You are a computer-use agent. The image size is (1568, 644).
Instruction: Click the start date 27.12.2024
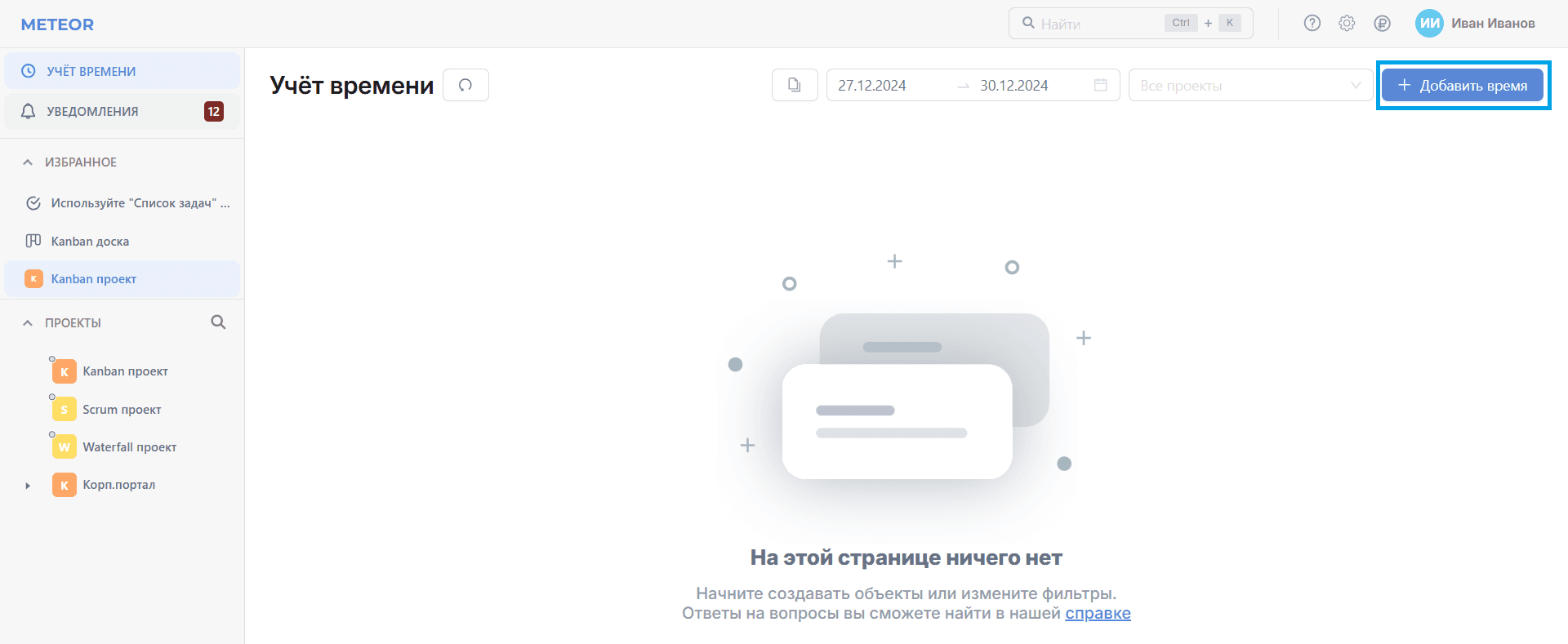point(872,86)
